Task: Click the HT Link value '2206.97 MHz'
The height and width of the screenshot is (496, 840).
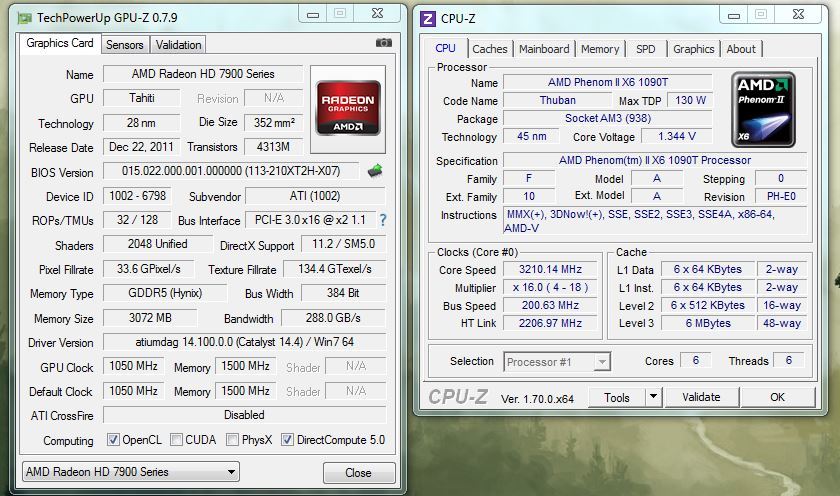Action: (550, 324)
